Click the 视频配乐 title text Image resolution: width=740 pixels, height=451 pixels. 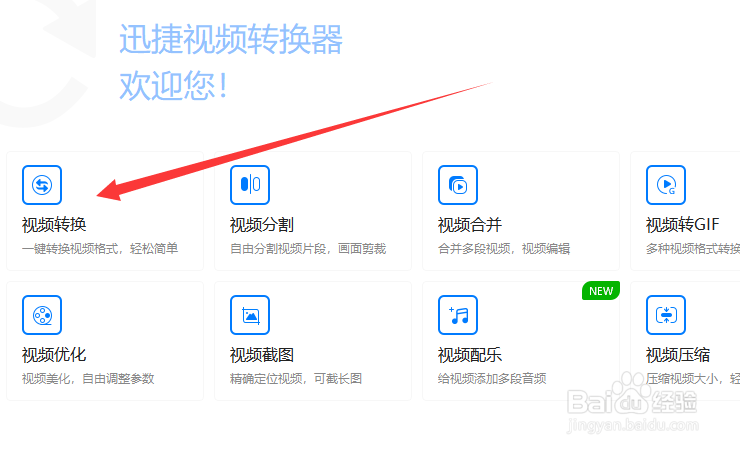[x=470, y=355]
